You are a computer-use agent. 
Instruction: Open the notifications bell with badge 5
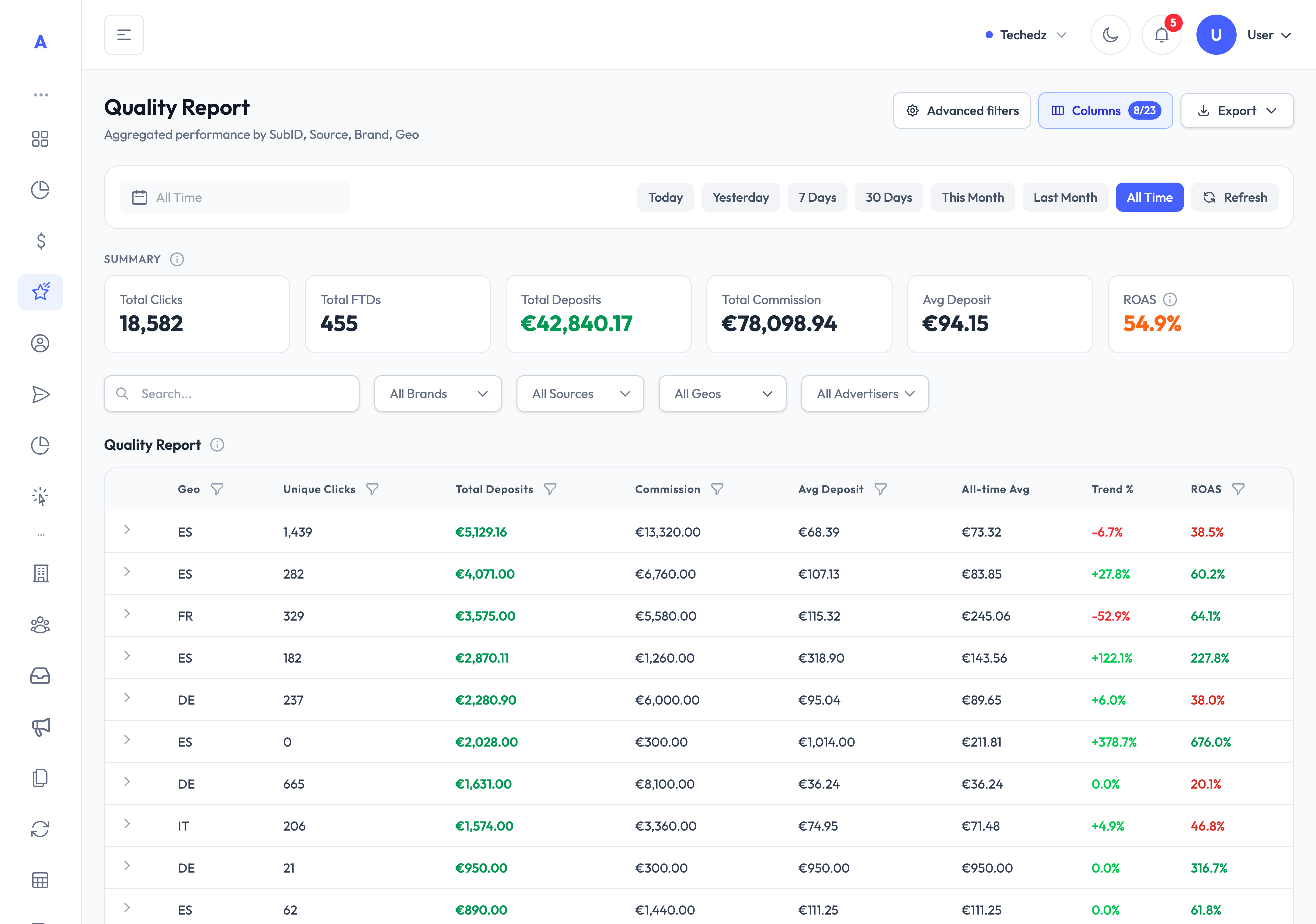tap(1162, 35)
